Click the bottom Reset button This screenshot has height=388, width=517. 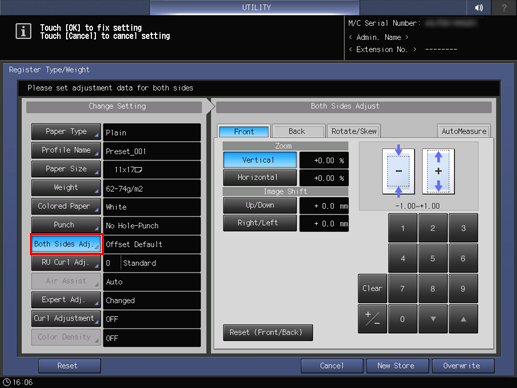click(69, 366)
